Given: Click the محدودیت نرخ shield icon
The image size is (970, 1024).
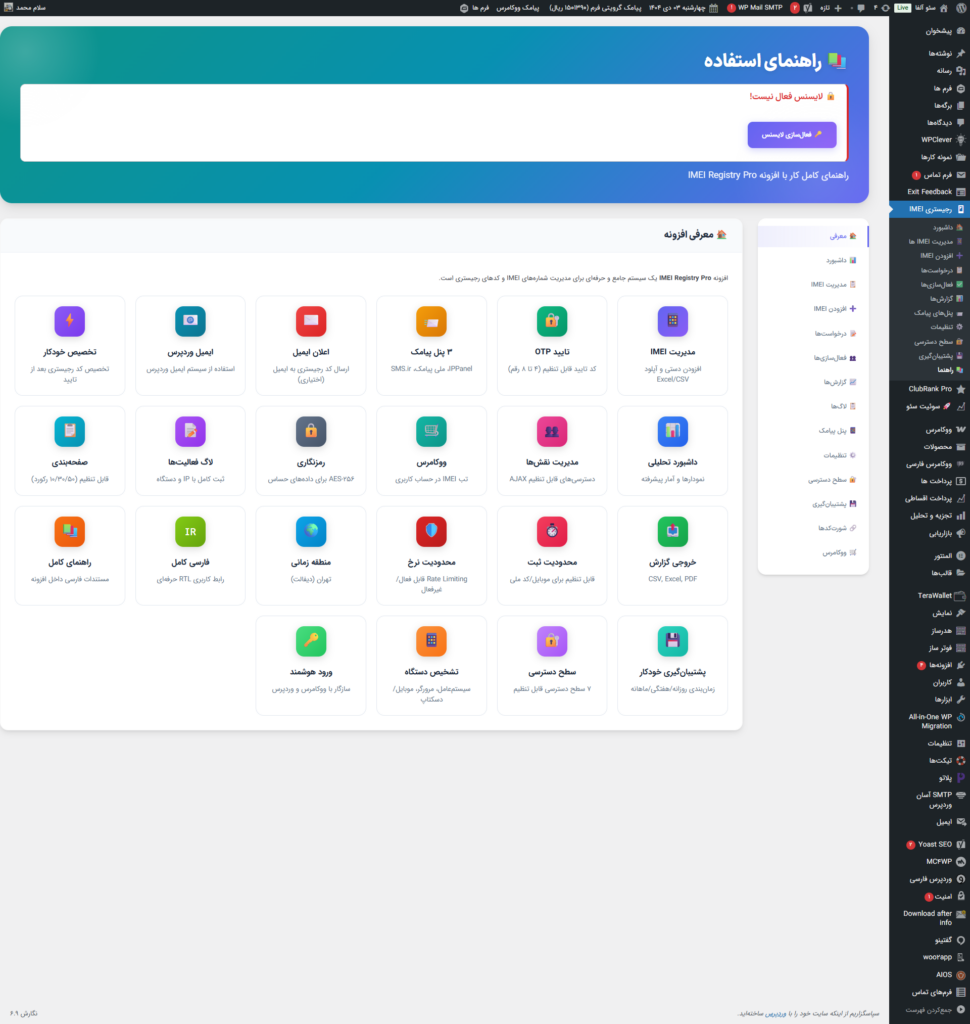Looking at the screenshot, I should pos(431,531).
